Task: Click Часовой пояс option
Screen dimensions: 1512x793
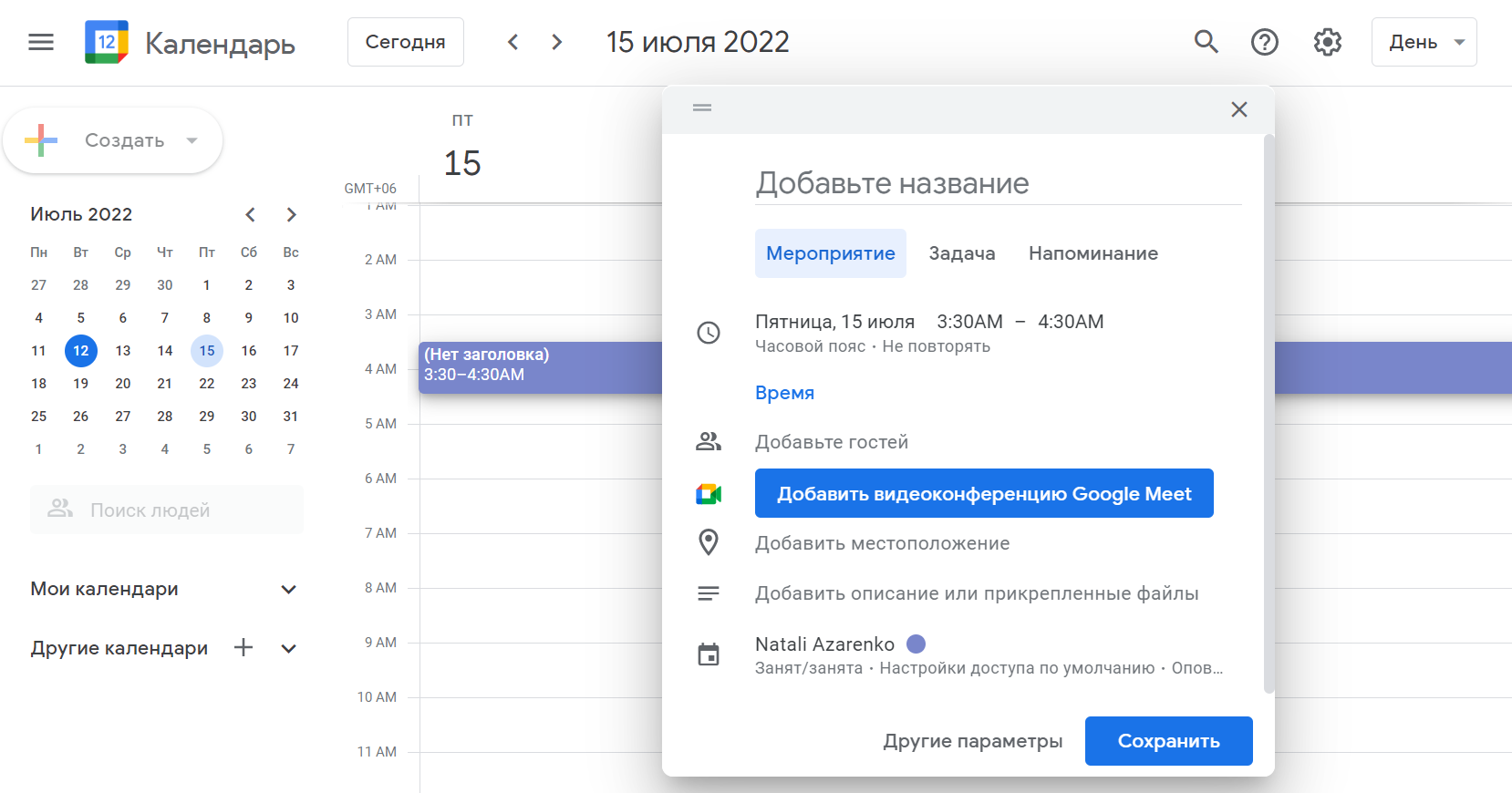Action: tap(810, 346)
